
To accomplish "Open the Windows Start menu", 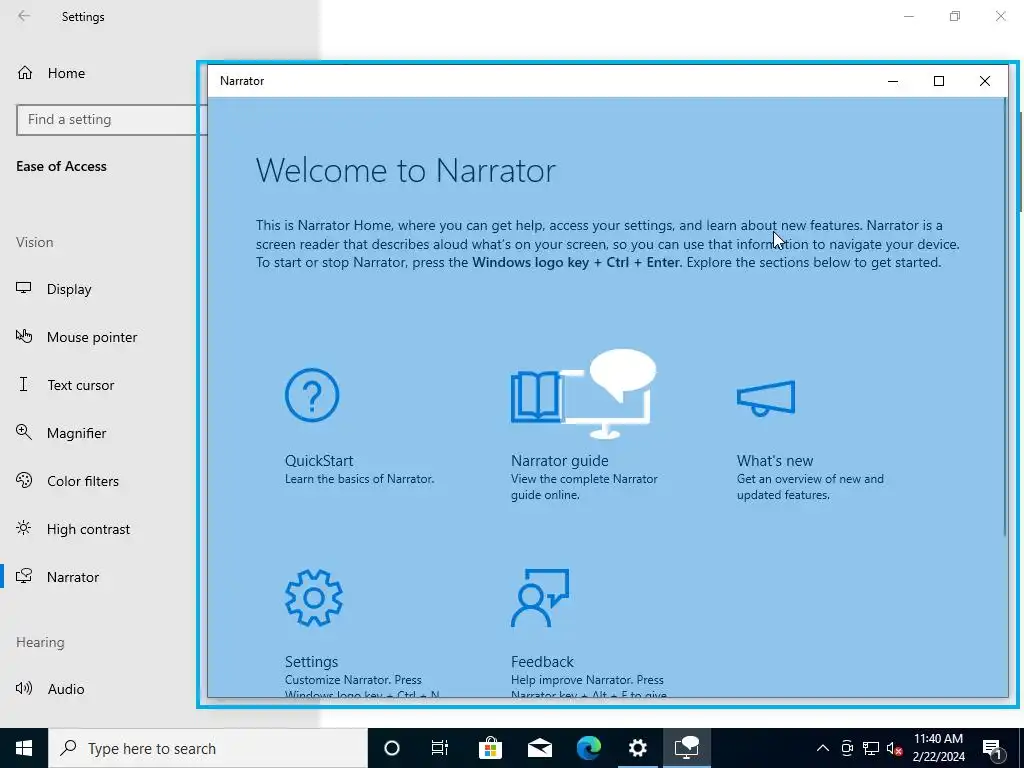I will pyautogui.click(x=24, y=748).
